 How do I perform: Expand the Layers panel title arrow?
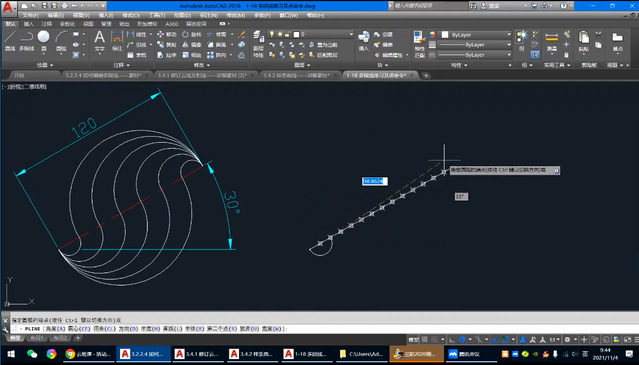point(309,65)
